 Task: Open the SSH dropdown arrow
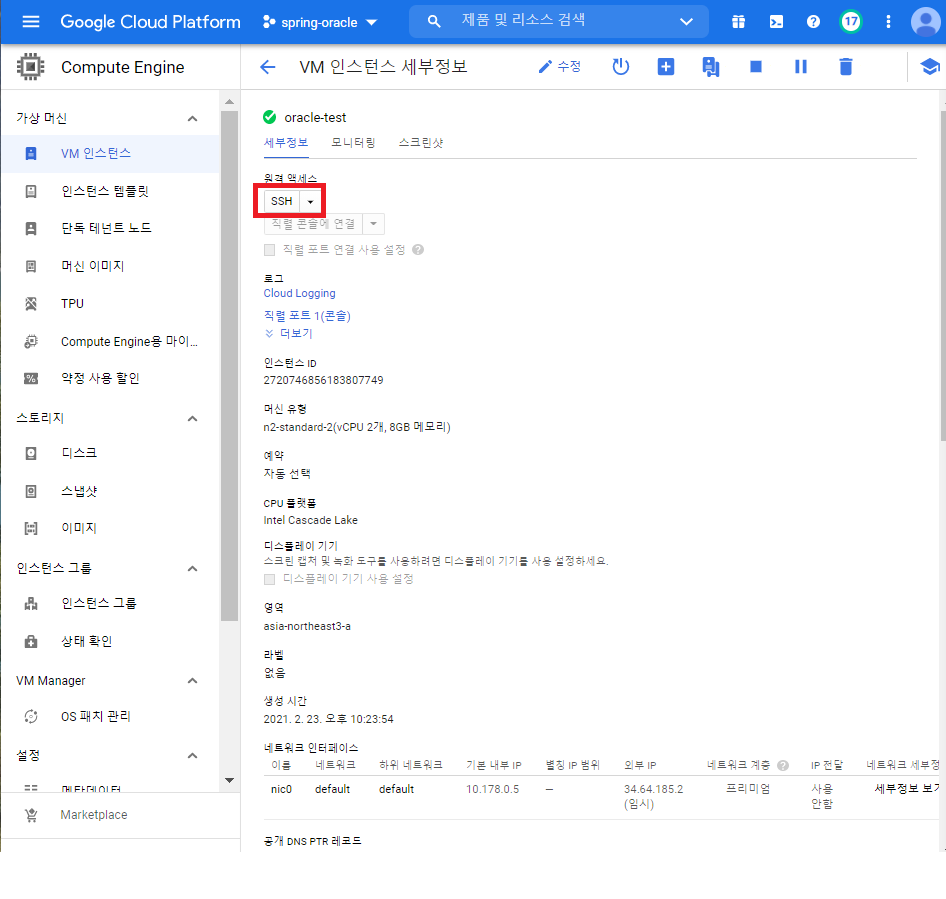(310, 202)
